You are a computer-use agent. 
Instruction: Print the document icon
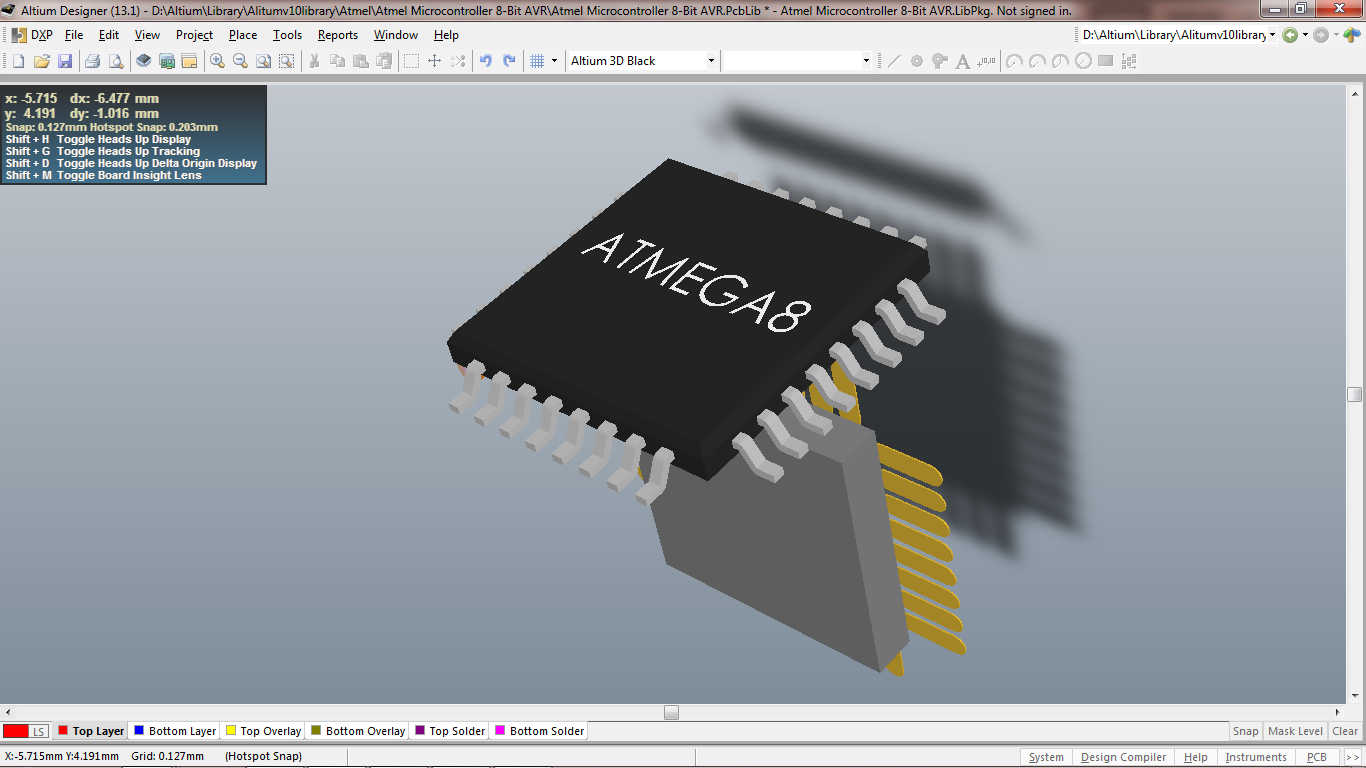92,61
